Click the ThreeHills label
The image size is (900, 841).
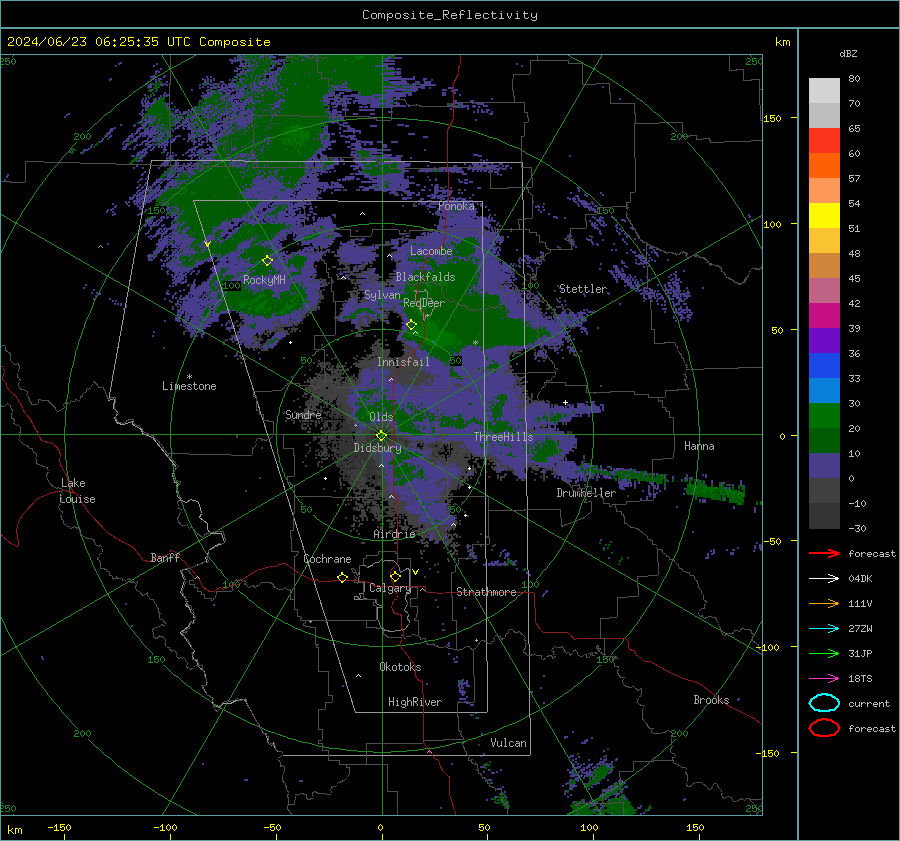[503, 437]
